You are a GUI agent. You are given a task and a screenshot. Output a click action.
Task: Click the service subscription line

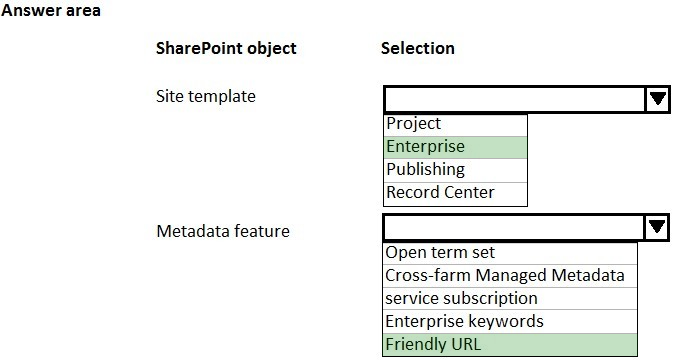510,298
